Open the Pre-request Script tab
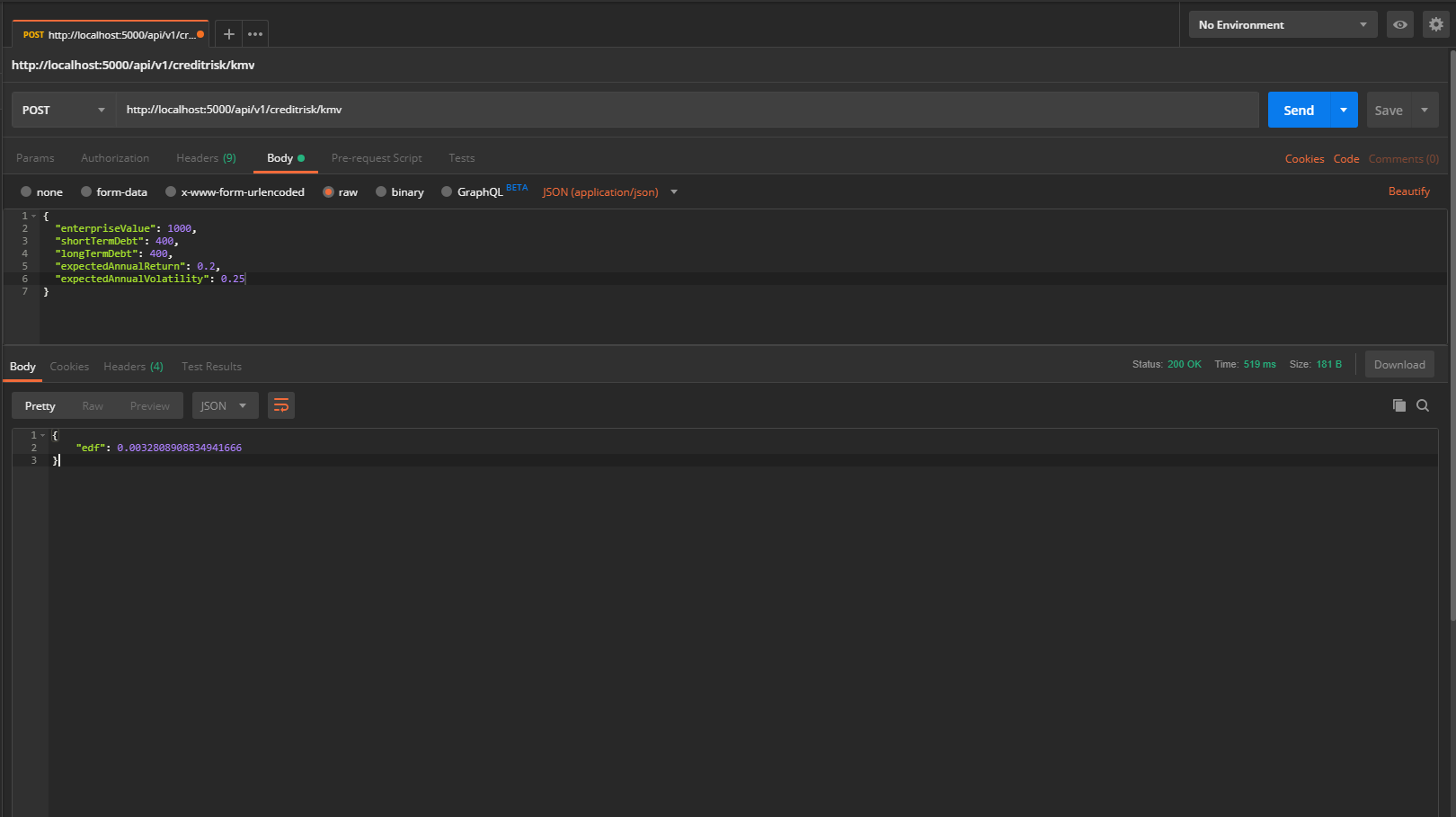 (x=376, y=158)
